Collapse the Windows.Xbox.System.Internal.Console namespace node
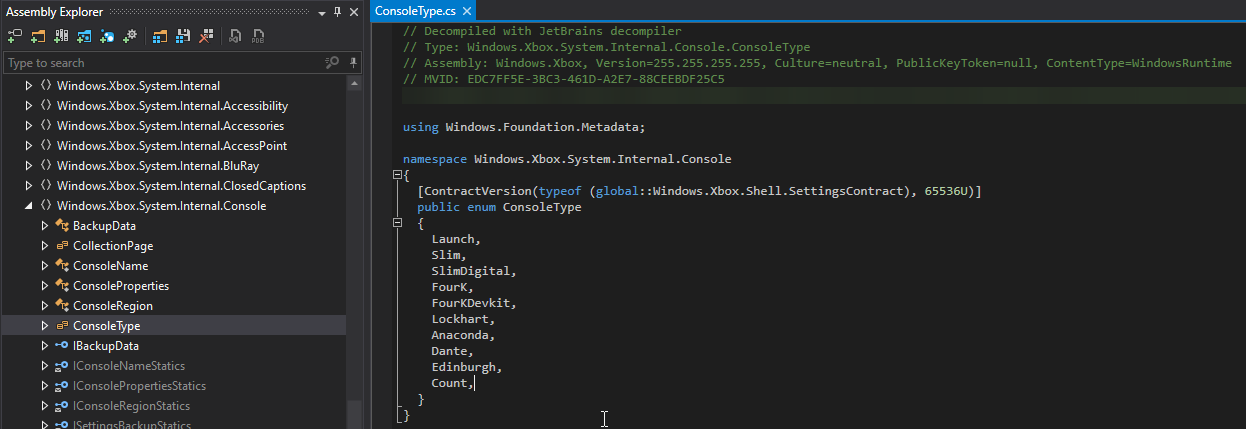 [x=29, y=206]
